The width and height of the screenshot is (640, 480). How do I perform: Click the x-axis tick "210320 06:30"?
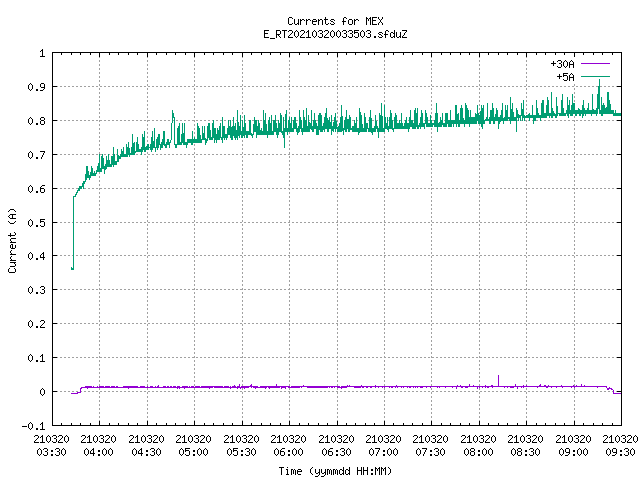[336, 445]
